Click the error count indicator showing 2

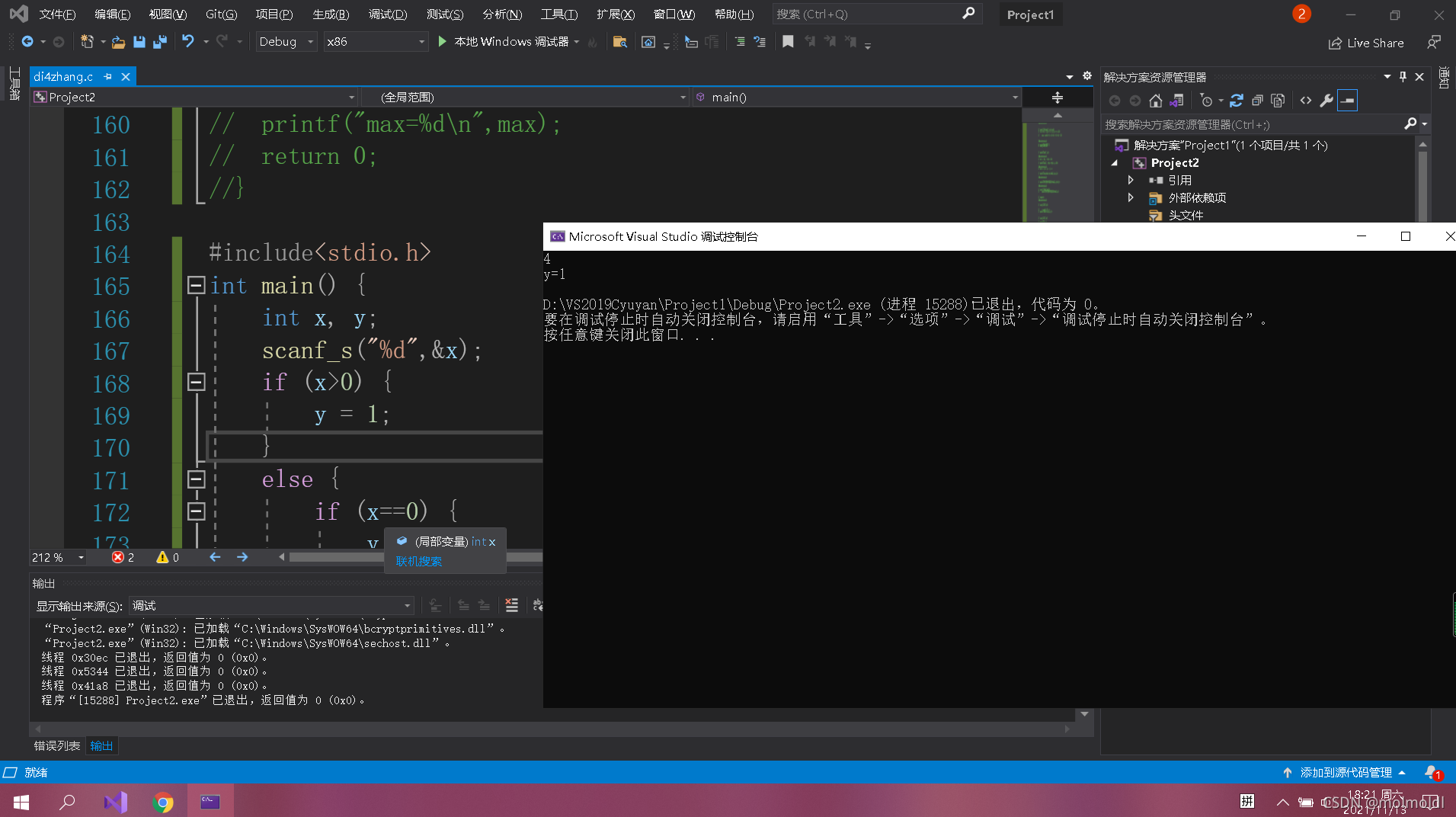tap(123, 558)
